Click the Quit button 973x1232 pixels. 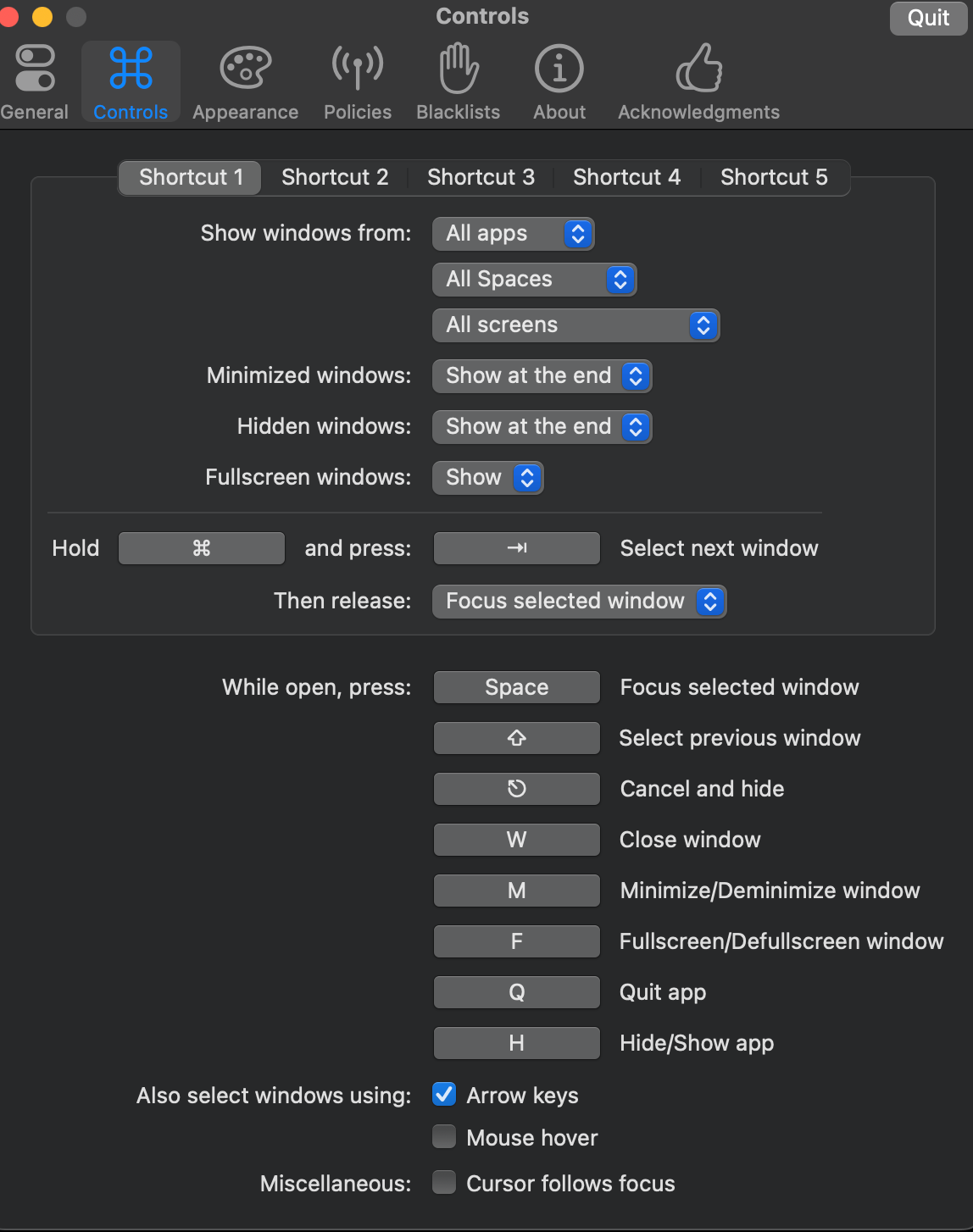[x=927, y=18]
